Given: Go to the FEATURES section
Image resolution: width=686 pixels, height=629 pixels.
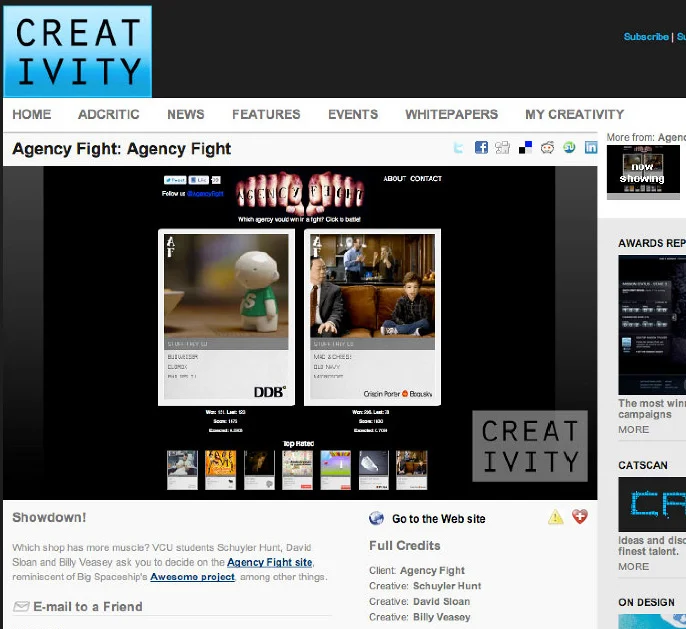Looking at the screenshot, I should (x=266, y=114).
